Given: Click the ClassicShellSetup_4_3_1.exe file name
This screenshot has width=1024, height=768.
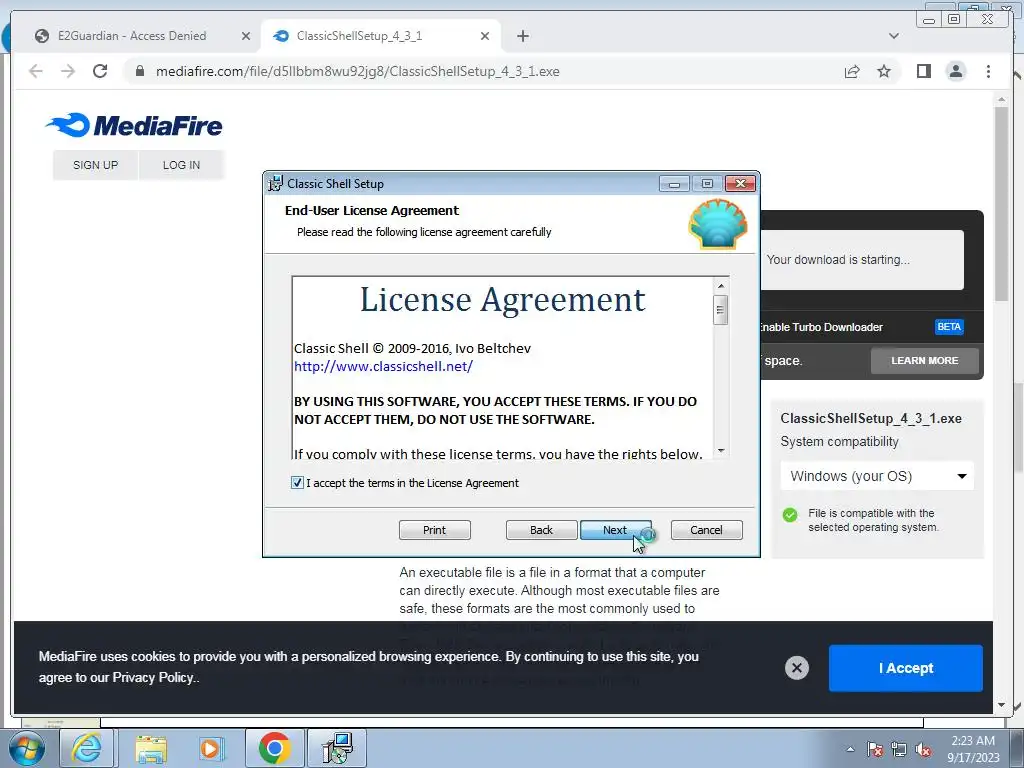Looking at the screenshot, I should [x=871, y=418].
